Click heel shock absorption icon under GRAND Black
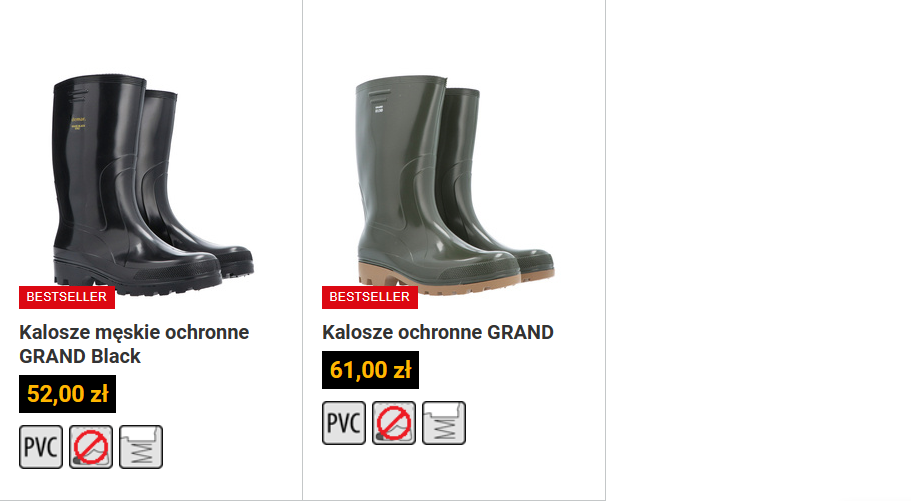The width and height of the screenshot is (911, 501). tap(141, 447)
